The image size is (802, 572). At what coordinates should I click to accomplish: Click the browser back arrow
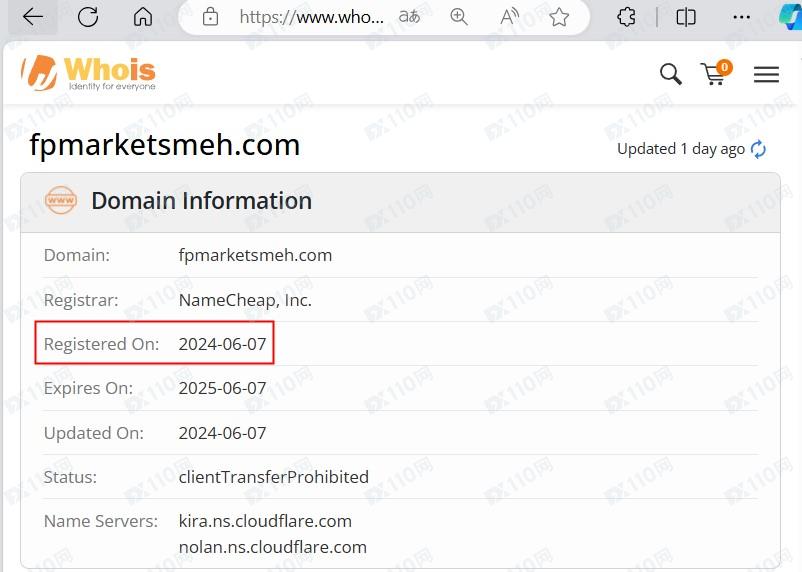pyautogui.click(x=33, y=17)
